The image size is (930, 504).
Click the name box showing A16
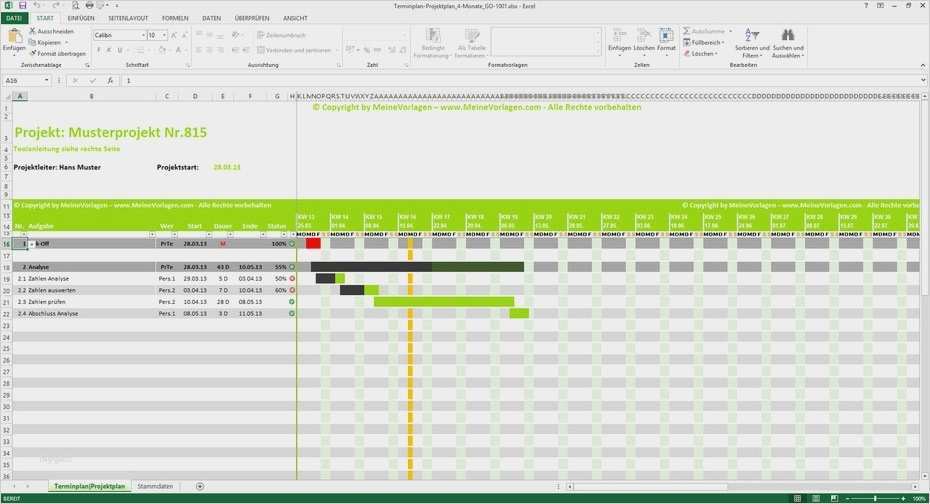[x=23, y=80]
